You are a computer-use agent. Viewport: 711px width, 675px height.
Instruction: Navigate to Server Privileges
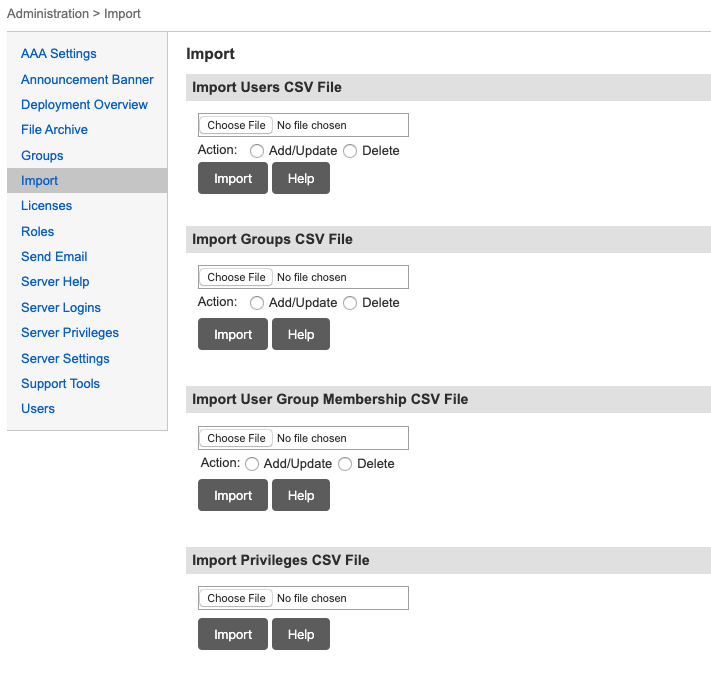click(70, 333)
